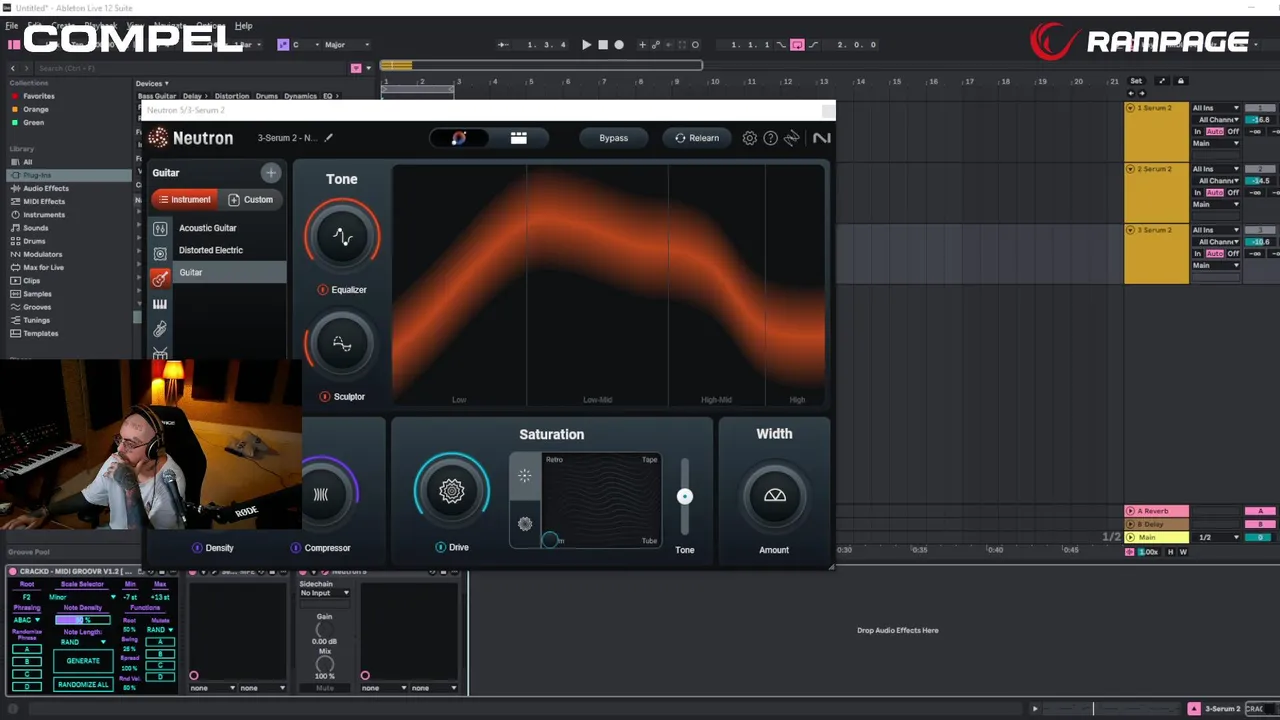
Task: Click RANDOMIZE ALL button
Action: 83,685
